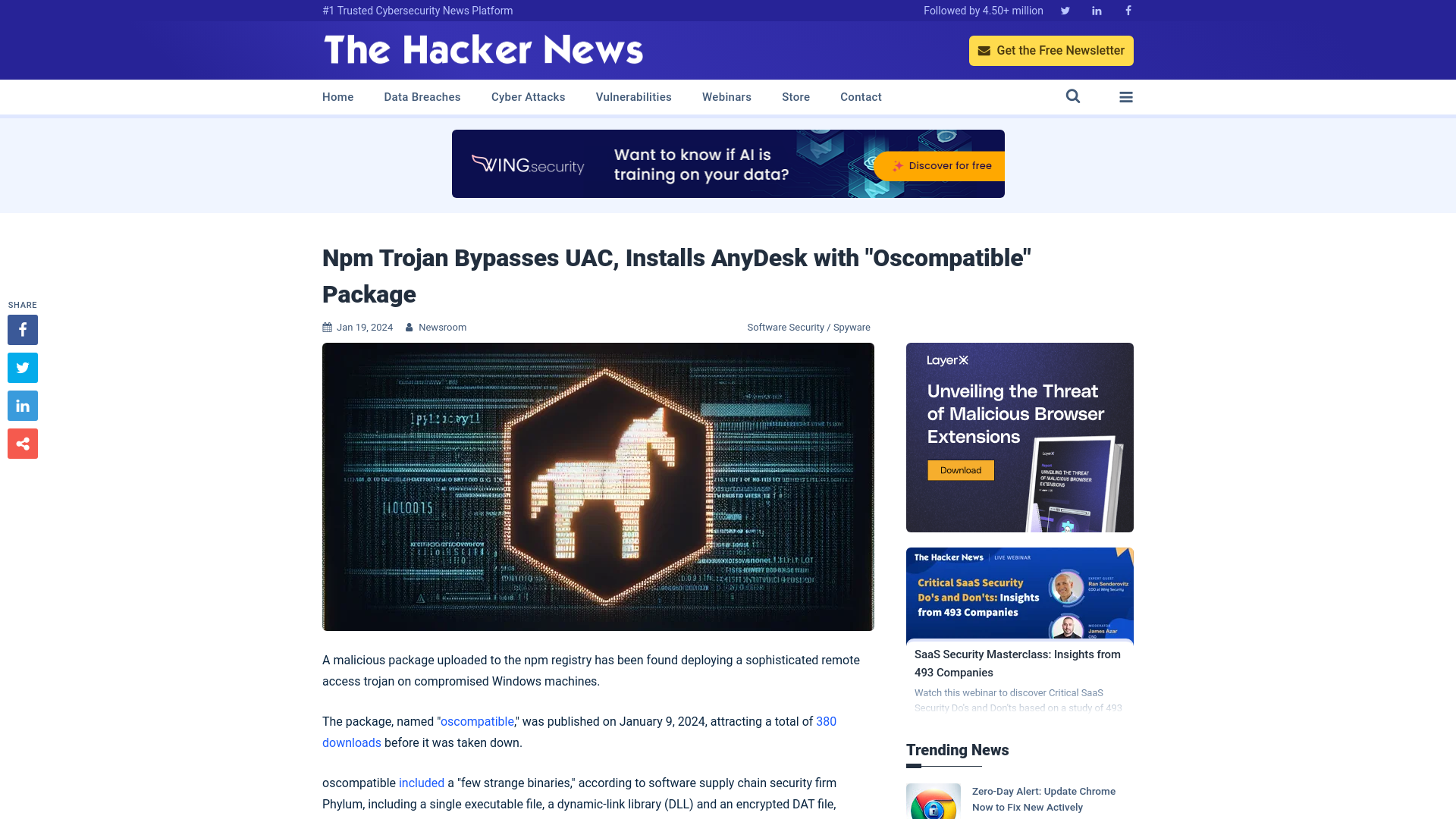
Task: Click the Layer X Download button
Action: click(961, 470)
